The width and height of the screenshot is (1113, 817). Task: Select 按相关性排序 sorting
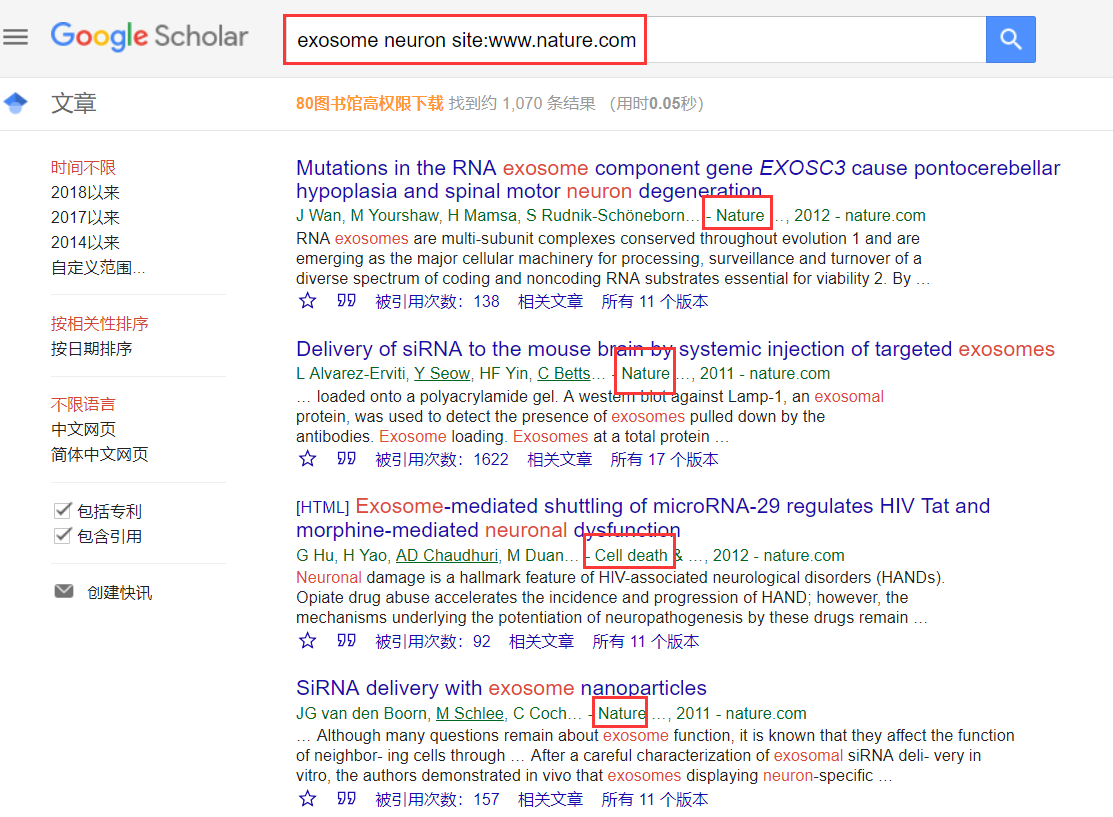point(99,324)
